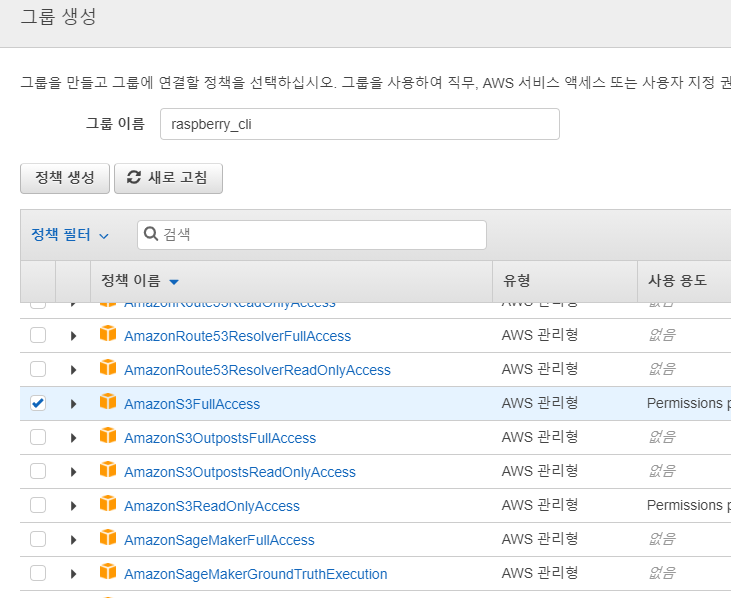Screen dimensions: 731x598
Task: Click Permissions usage text in AmazonS3FullAccess row
Action: coord(689,403)
